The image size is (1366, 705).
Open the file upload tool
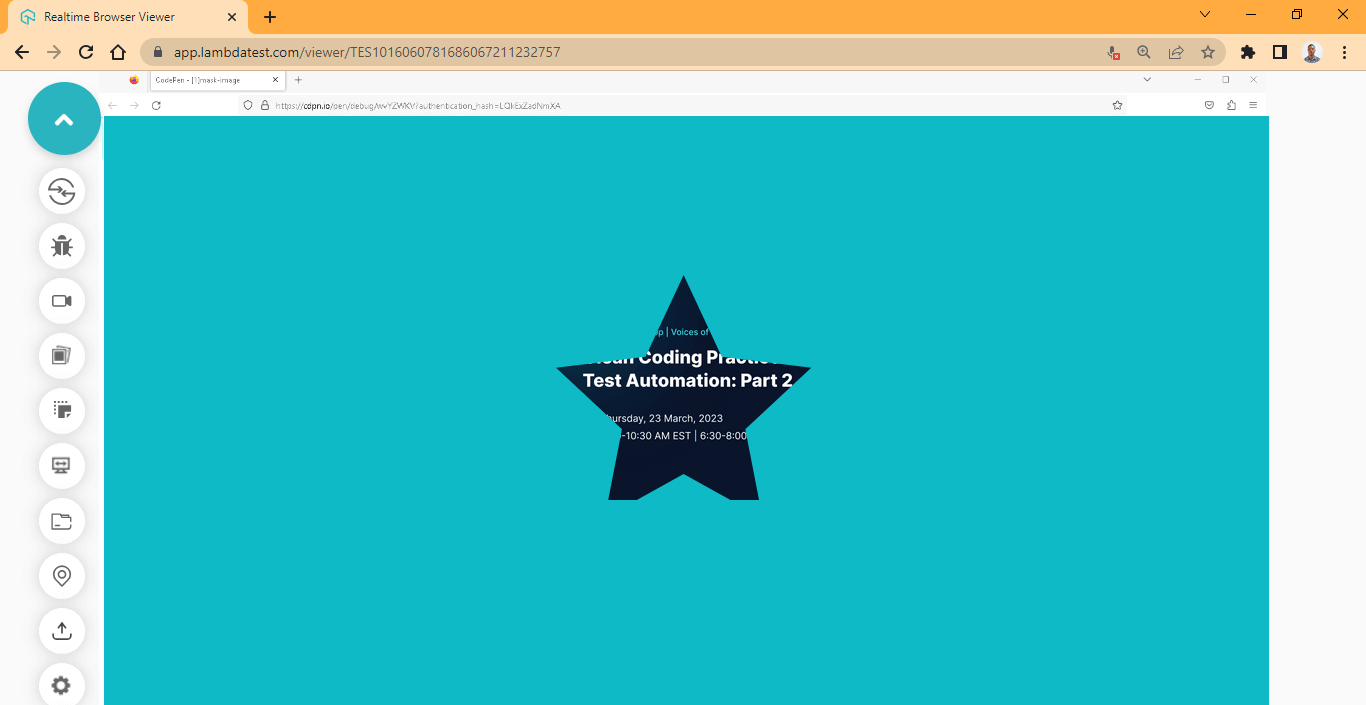[62, 631]
